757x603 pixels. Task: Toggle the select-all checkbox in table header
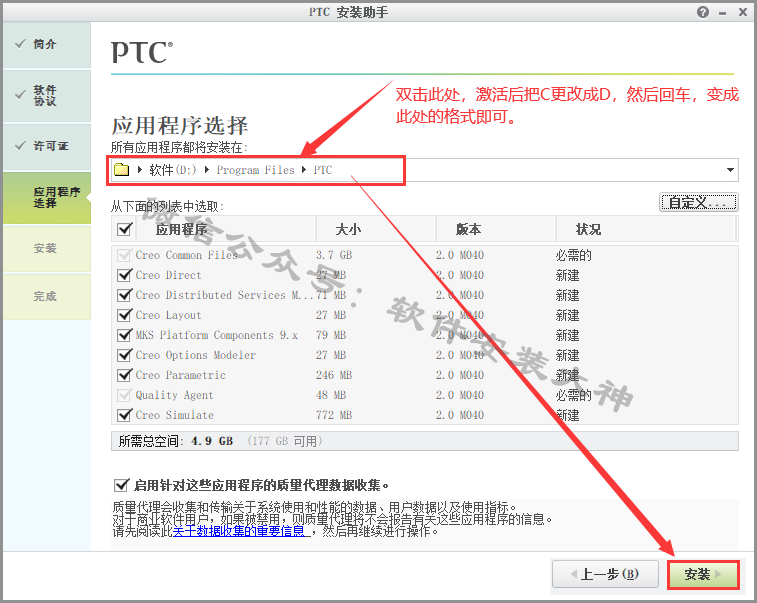click(x=125, y=229)
